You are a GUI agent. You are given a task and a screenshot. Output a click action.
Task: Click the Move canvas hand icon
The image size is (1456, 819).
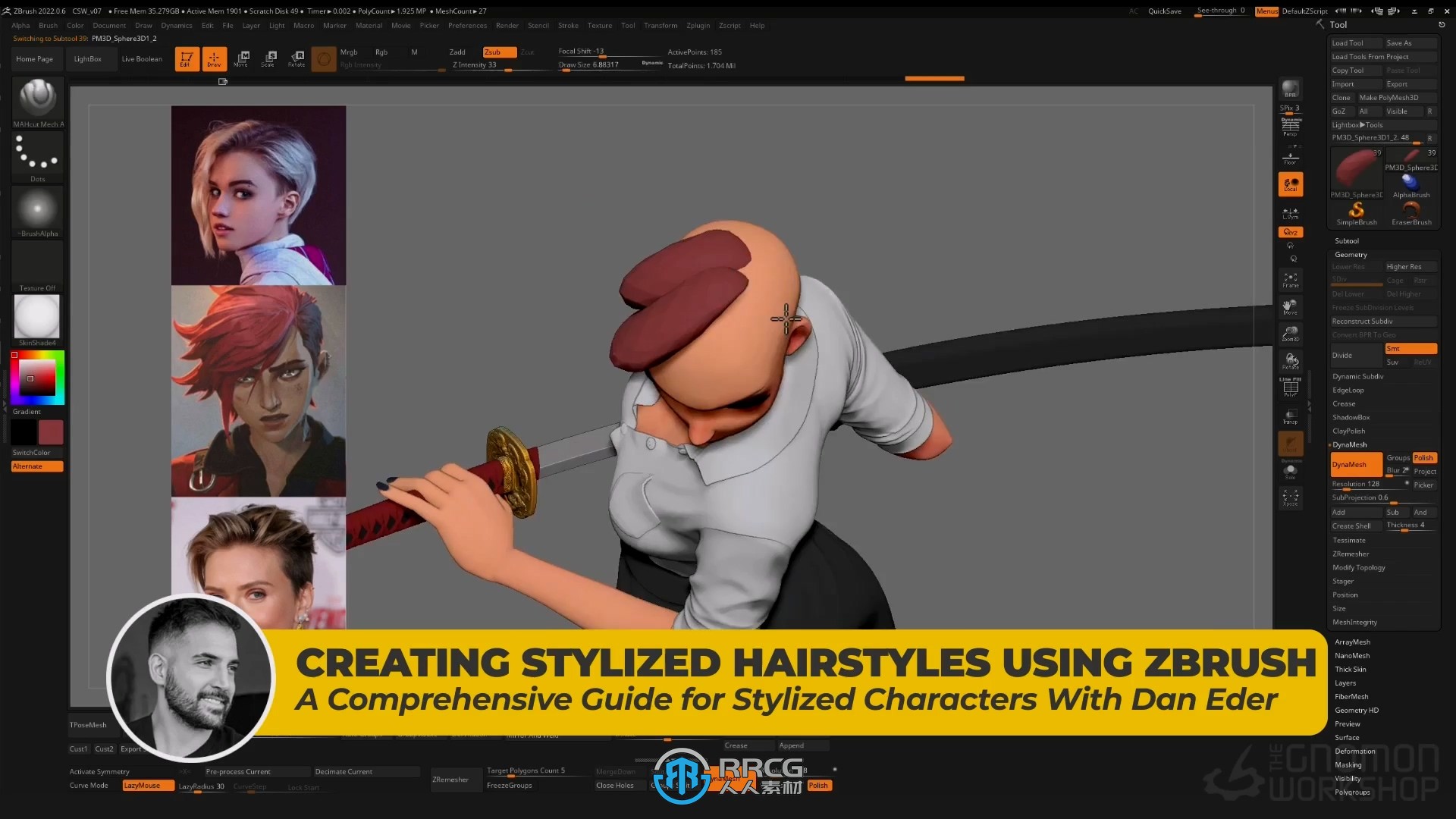pos(1290,306)
